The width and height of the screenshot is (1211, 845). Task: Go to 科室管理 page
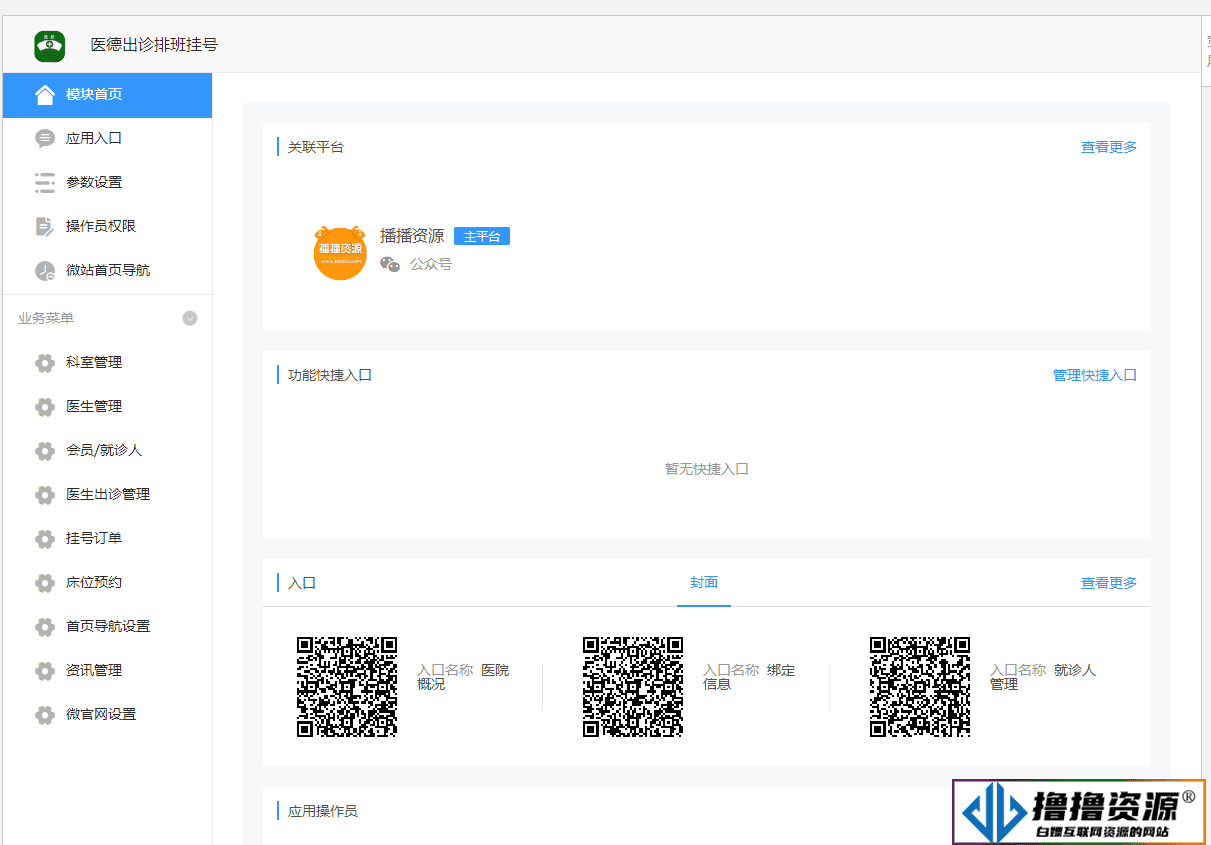107,362
